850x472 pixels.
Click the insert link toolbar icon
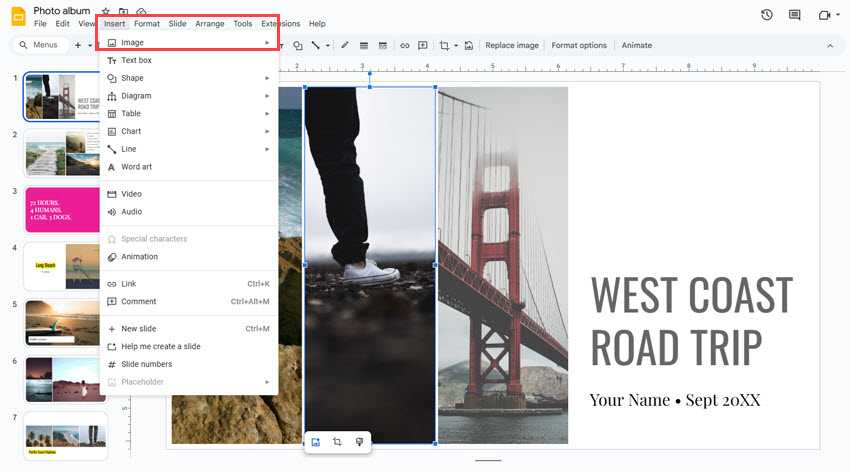[x=405, y=46]
